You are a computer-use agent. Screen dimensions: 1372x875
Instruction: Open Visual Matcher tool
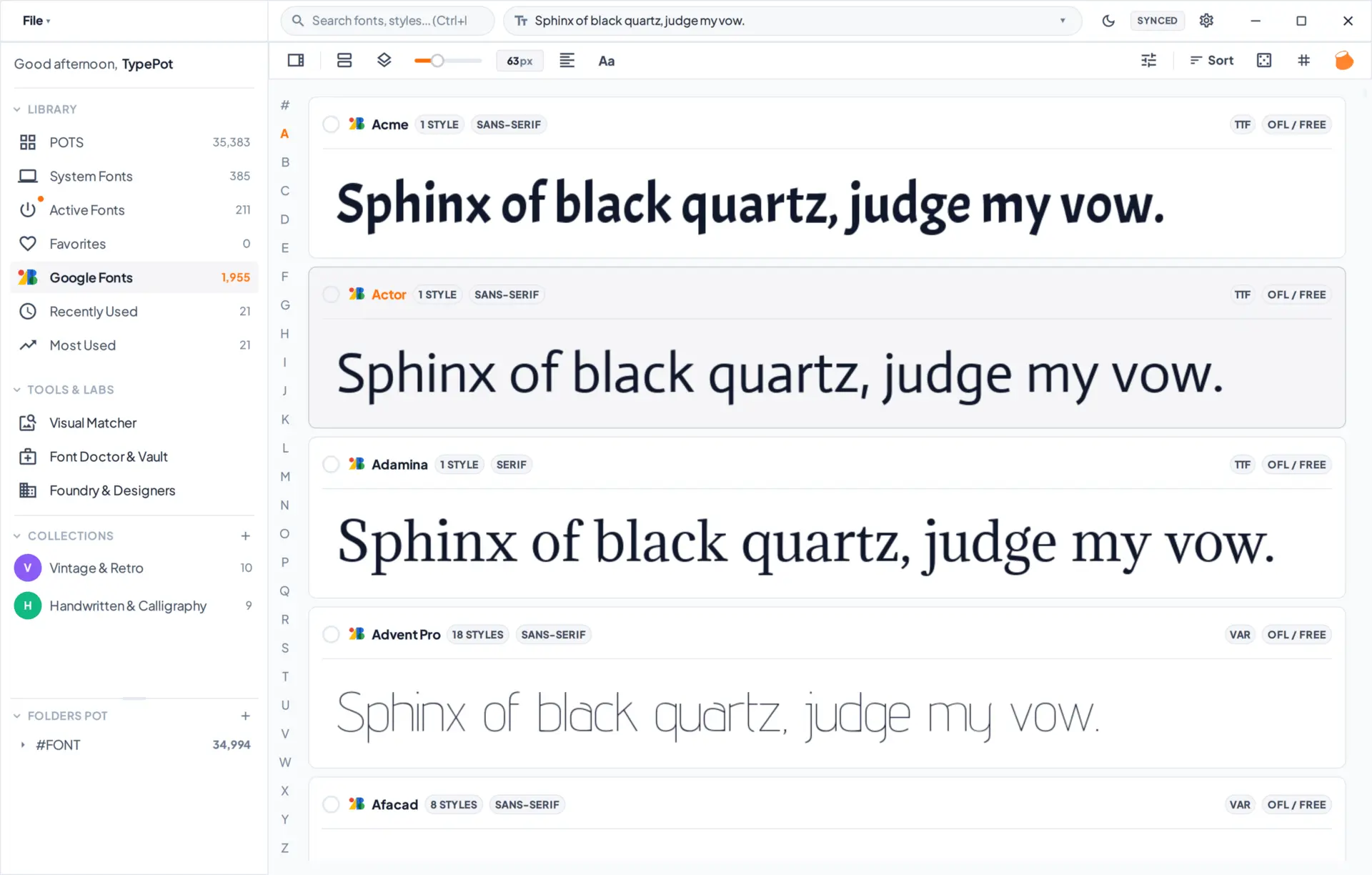click(134, 423)
